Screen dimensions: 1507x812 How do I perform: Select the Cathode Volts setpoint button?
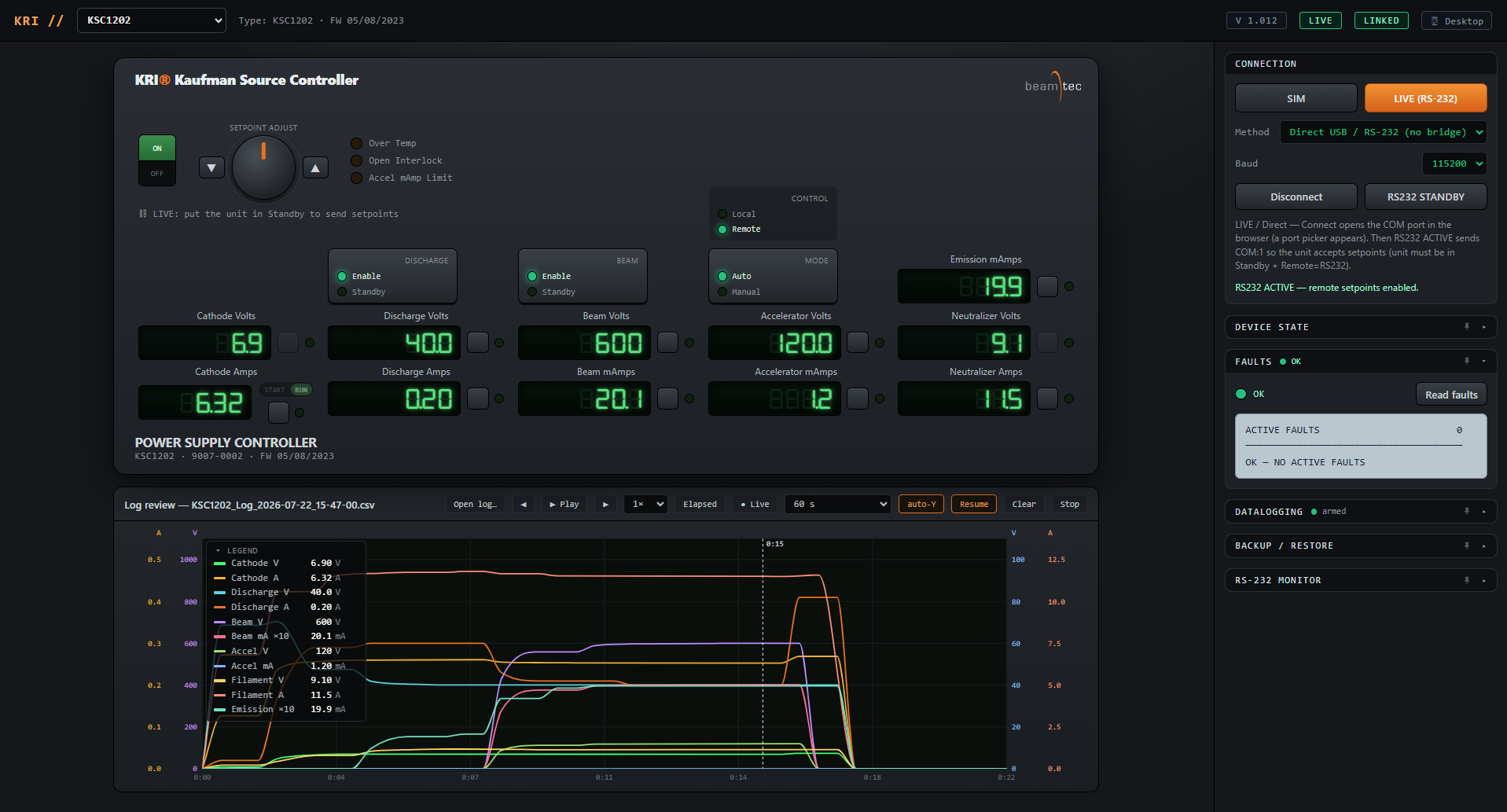[x=289, y=342]
